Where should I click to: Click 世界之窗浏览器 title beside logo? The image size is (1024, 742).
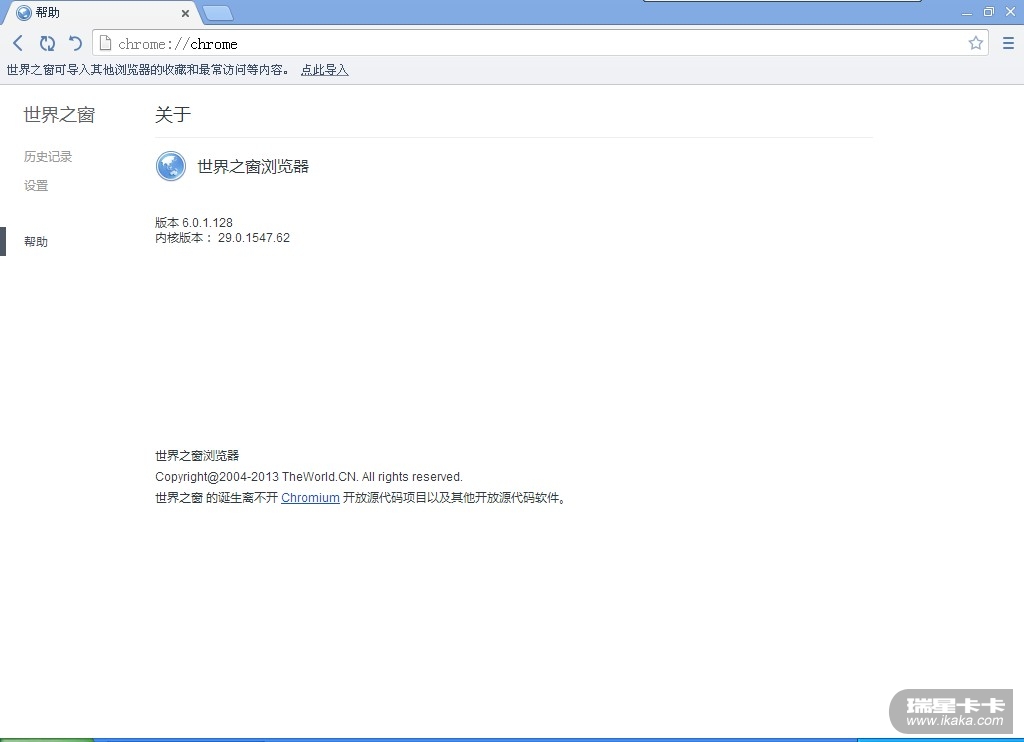pos(253,167)
